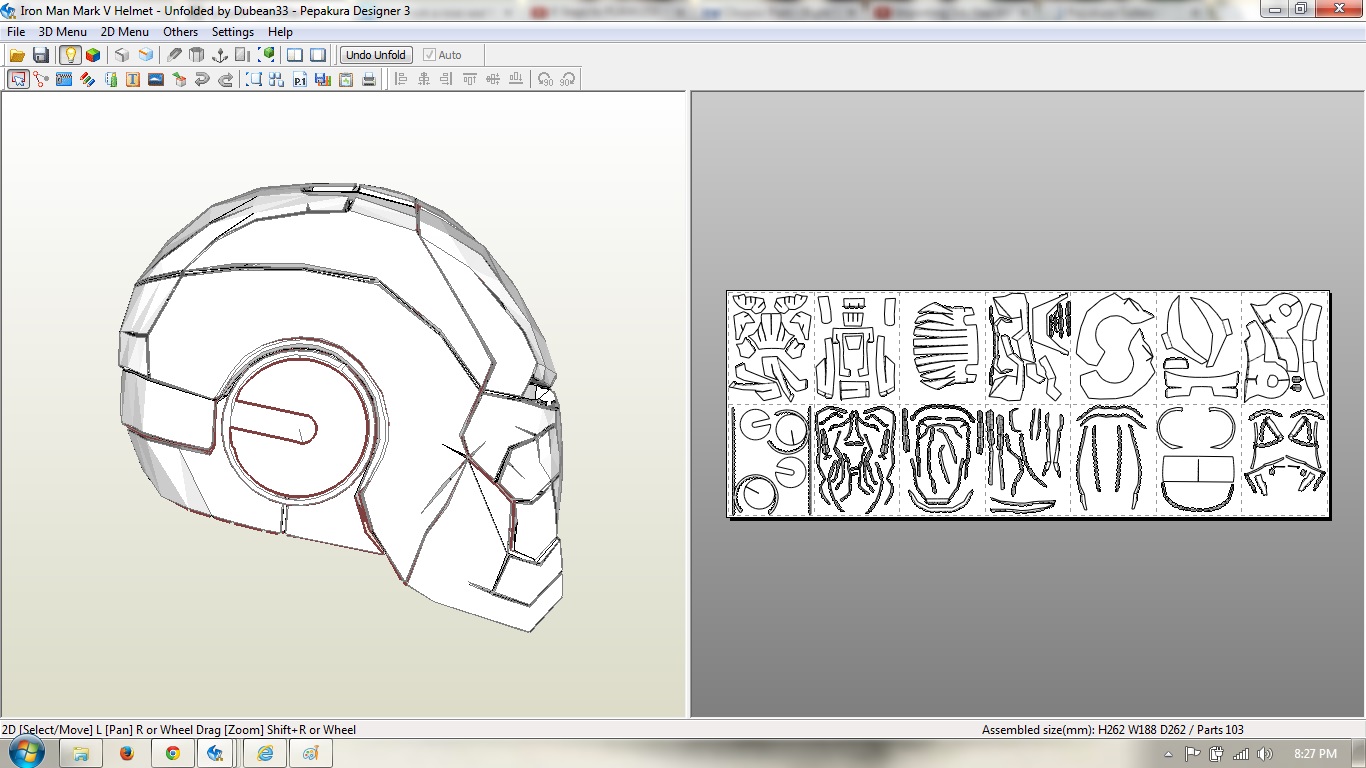This screenshot has height=768, width=1366.
Task: Switch to the single-pane layout icon
Action: click(318, 55)
